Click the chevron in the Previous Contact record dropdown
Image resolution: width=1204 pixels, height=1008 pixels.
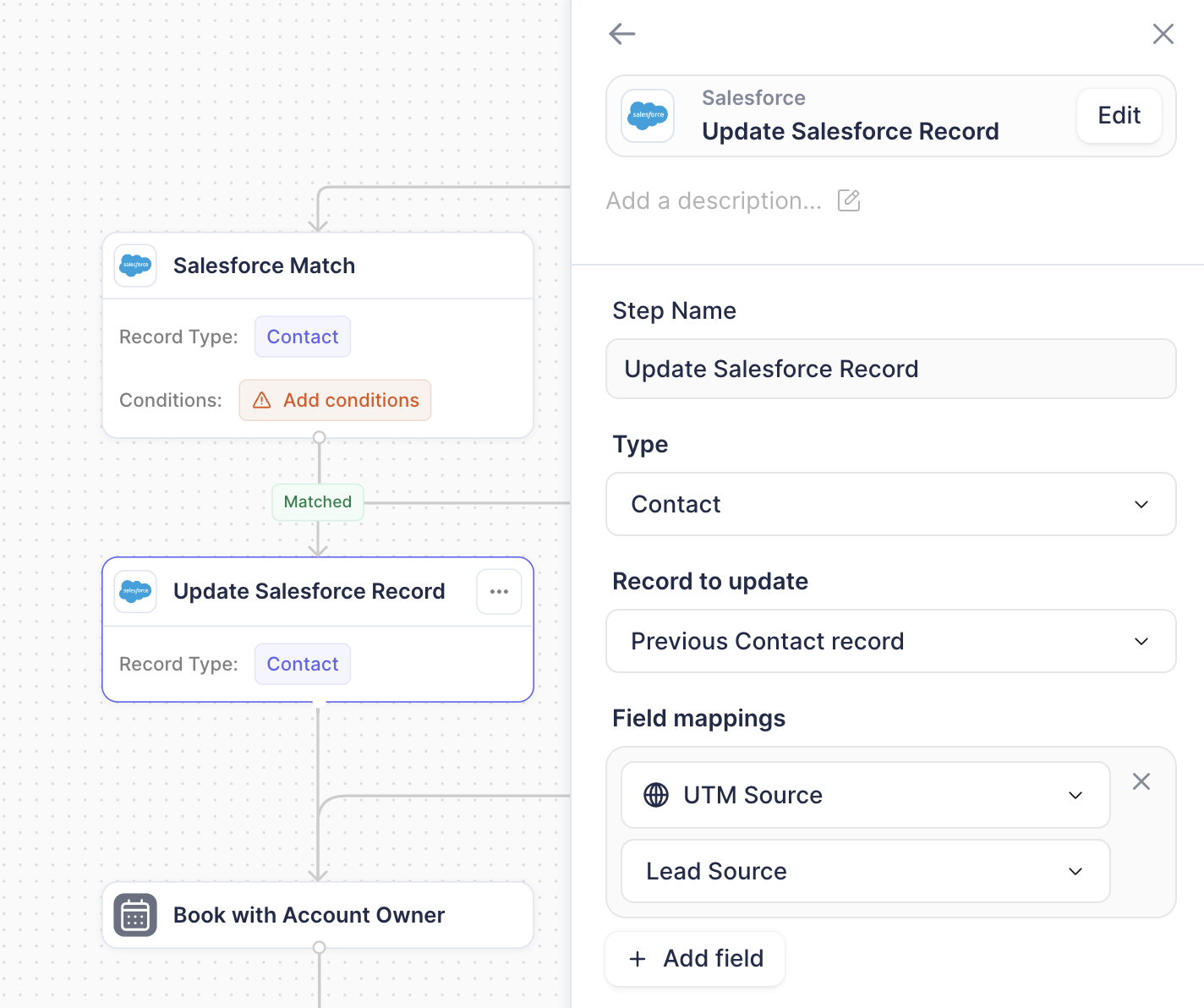pos(1141,642)
